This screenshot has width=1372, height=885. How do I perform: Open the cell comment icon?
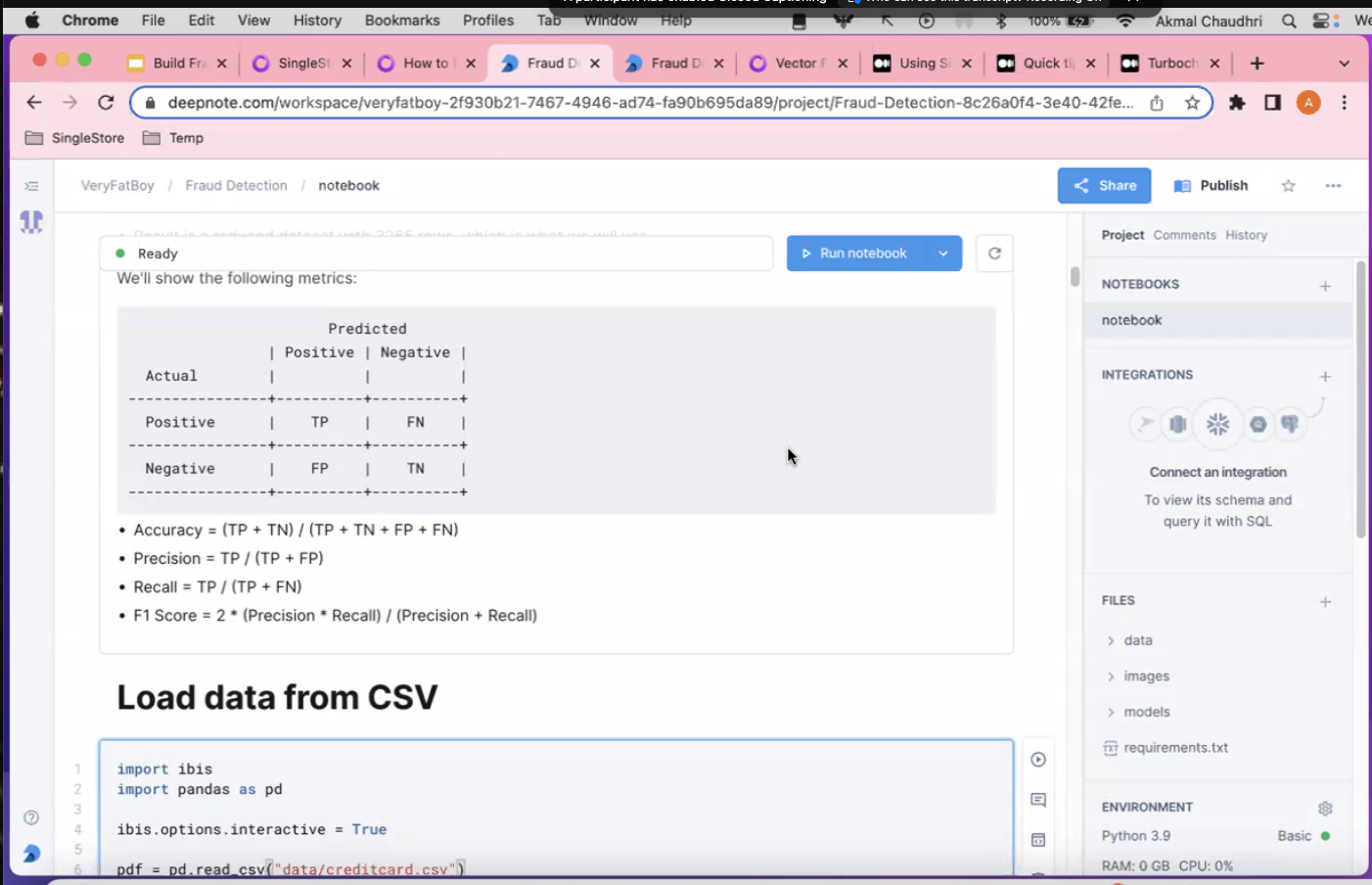pyautogui.click(x=1038, y=800)
